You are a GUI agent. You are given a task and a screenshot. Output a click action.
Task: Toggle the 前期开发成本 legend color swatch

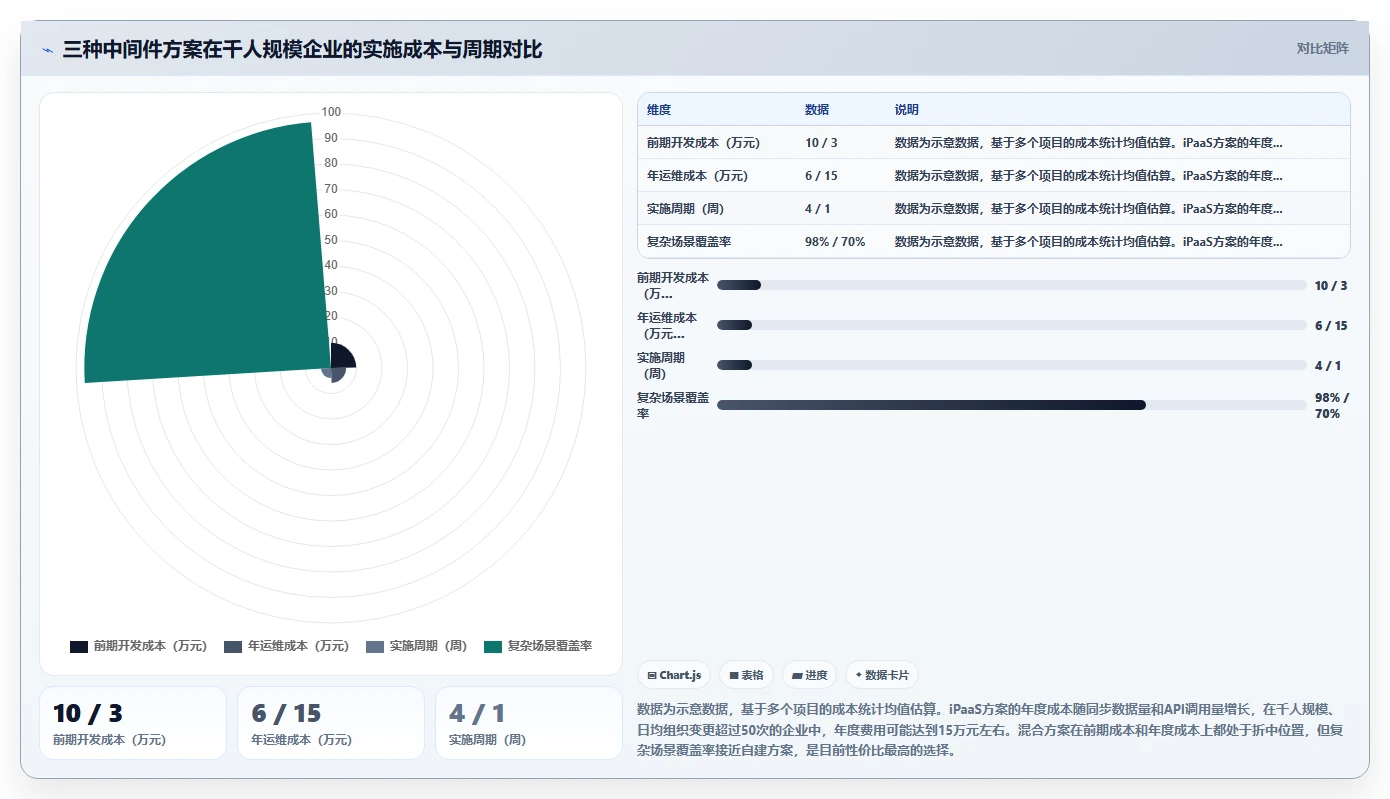tap(79, 646)
